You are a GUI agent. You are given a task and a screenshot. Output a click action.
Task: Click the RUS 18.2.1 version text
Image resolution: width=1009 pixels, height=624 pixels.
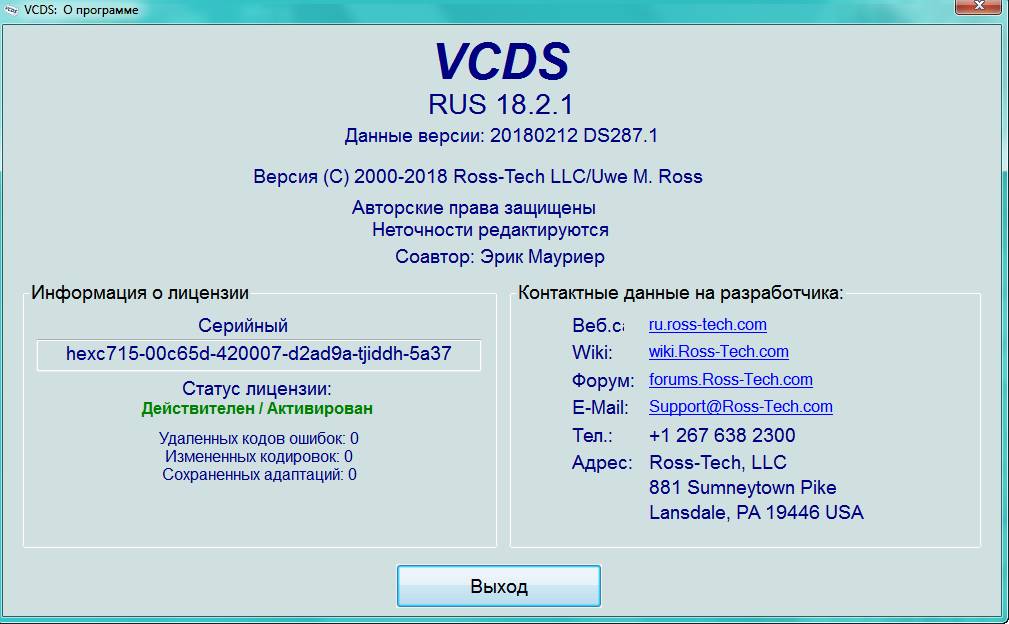click(501, 105)
